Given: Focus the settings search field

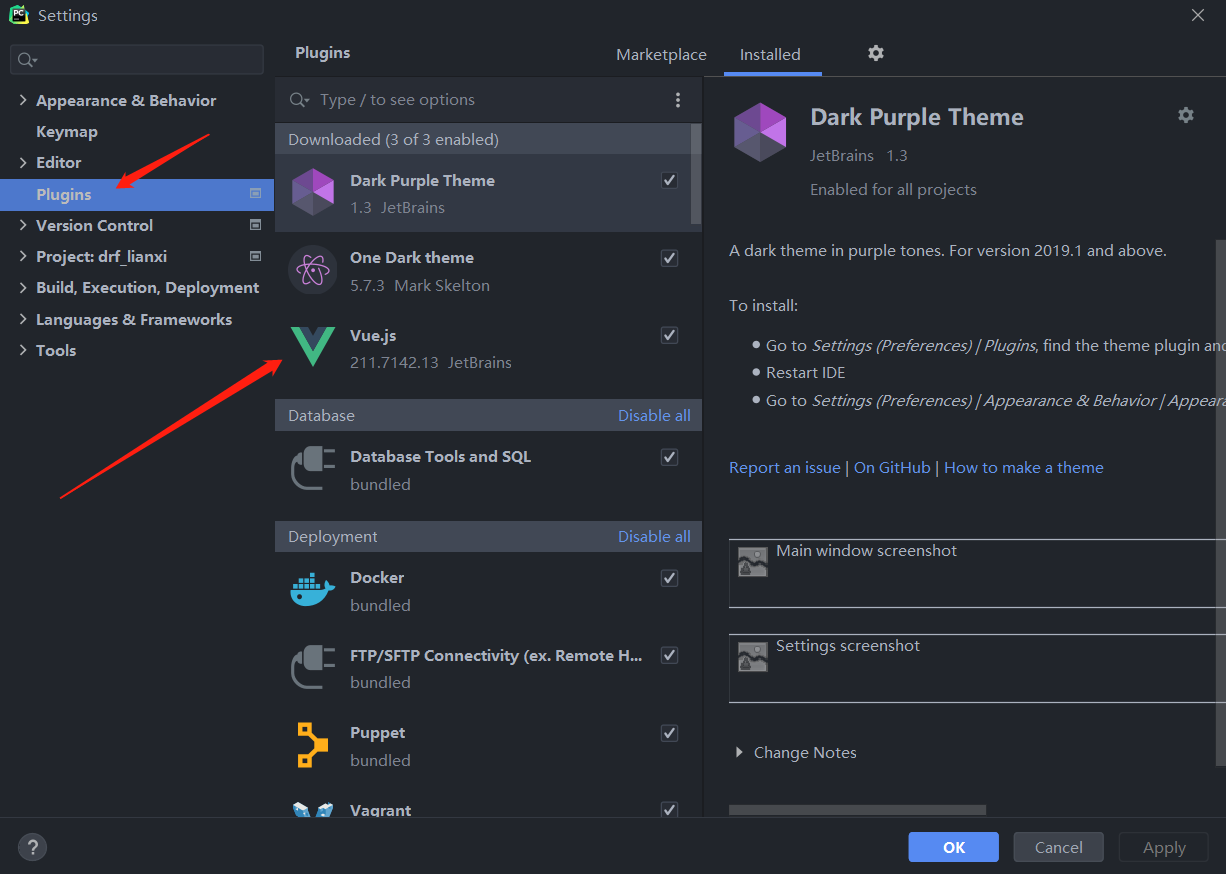Looking at the screenshot, I should (x=137, y=60).
